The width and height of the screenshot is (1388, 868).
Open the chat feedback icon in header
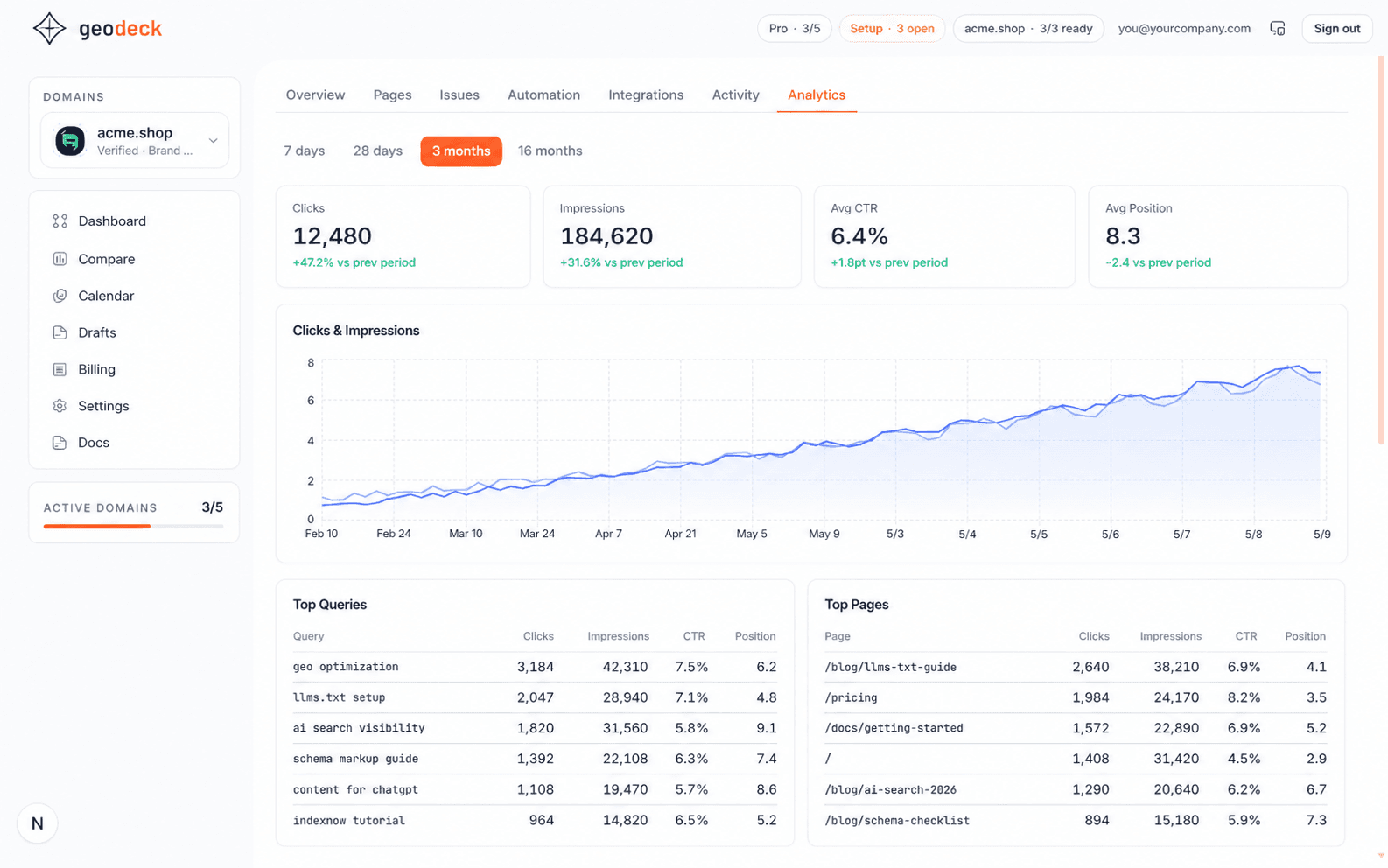(1278, 29)
